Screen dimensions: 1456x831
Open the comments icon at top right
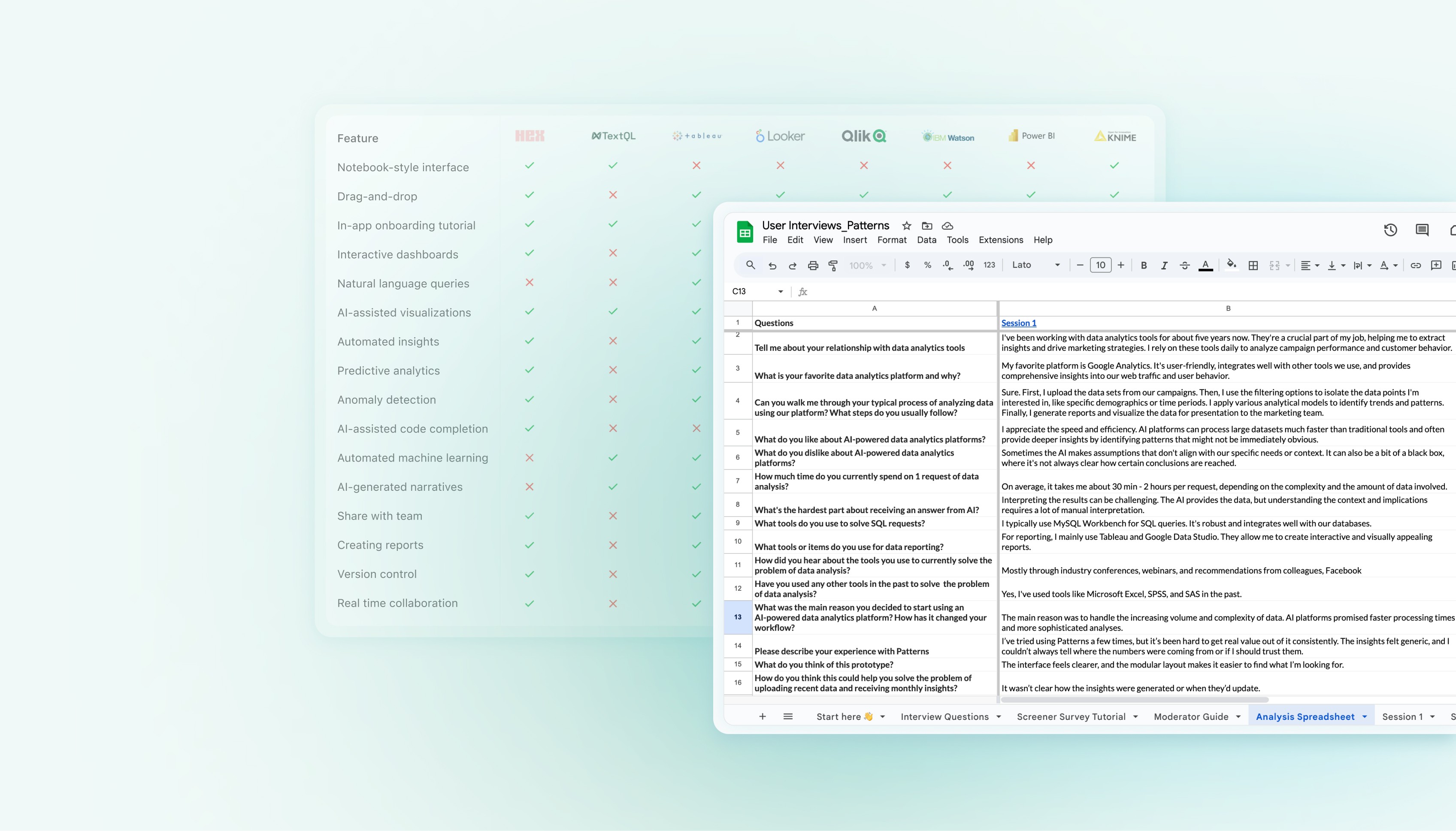pyautogui.click(x=1422, y=230)
